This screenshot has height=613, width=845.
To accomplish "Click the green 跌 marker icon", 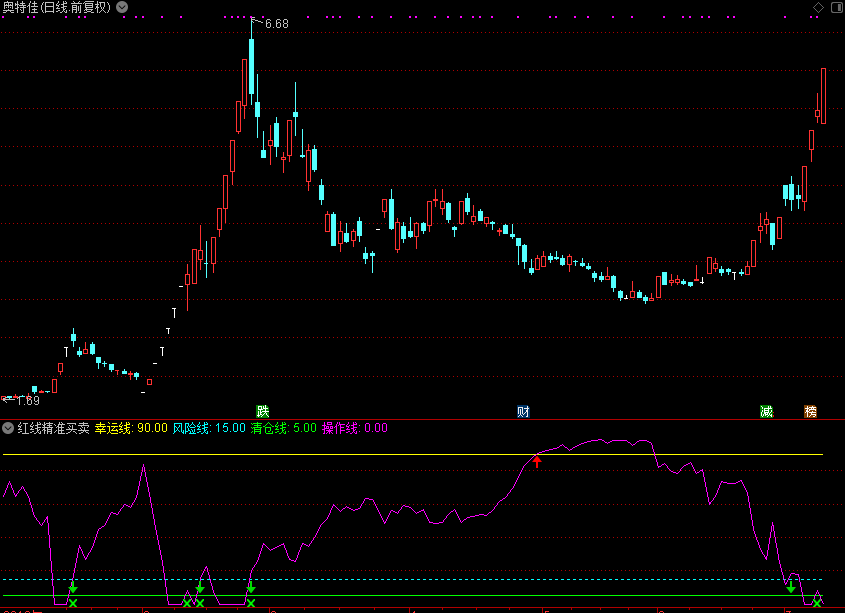I will coord(263,411).
